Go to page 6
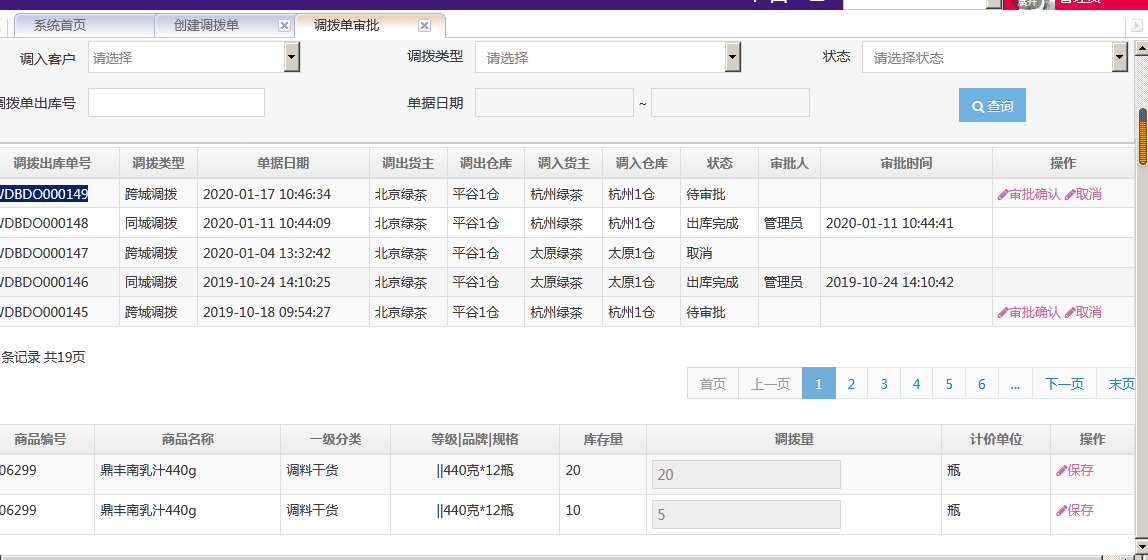Image resolution: width=1148 pixels, height=560 pixels. (982, 384)
